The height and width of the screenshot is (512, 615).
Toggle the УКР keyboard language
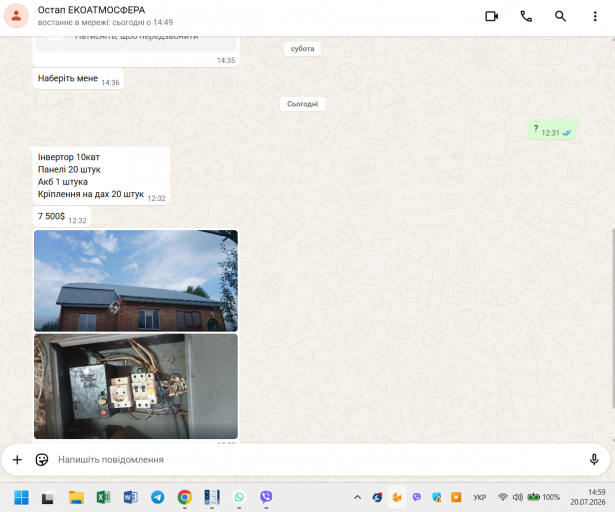pyautogui.click(x=479, y=497)
